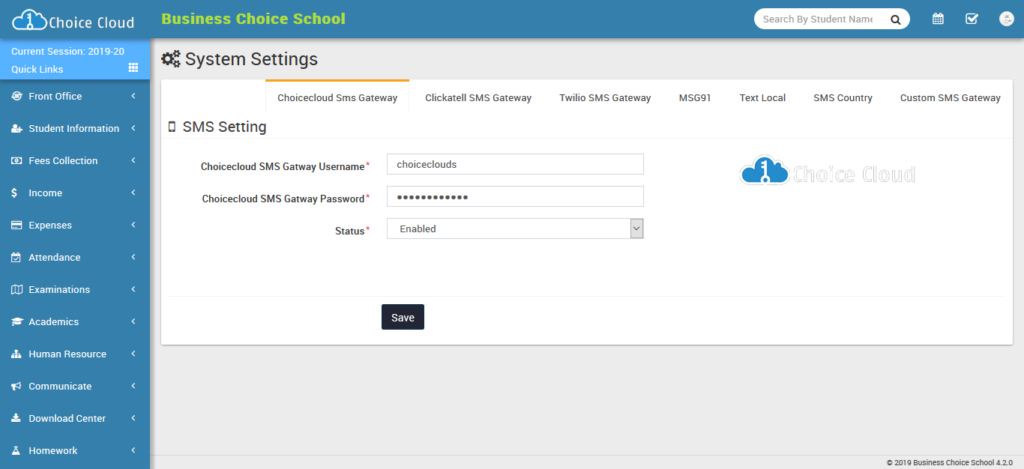Click the Front Office sidebar icon
Screen dimensions: 1024x469
17,96
